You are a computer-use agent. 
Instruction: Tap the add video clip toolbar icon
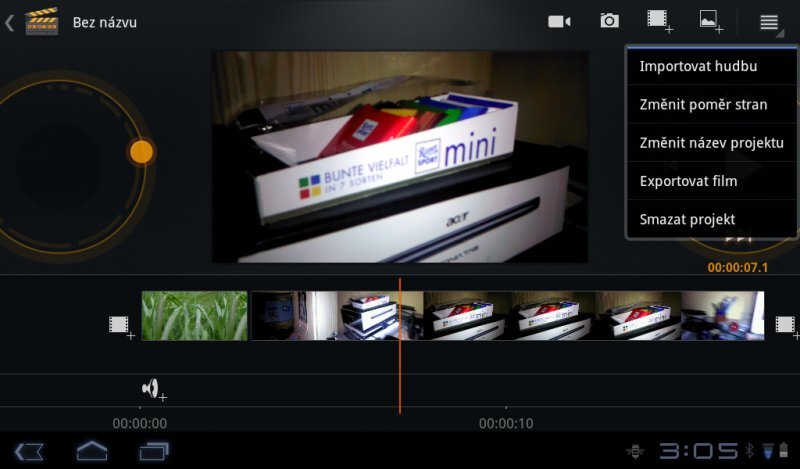658,21
